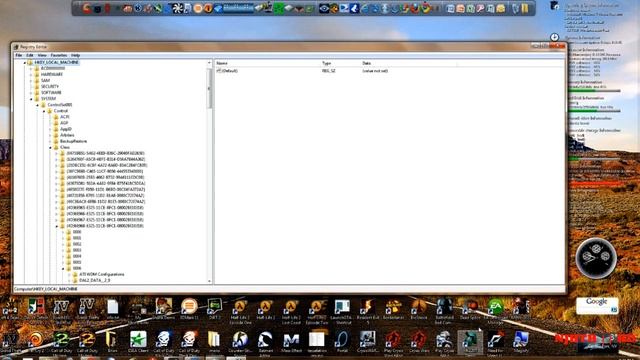
Task: Collapse the HKEY_LOCAL_MACHINE tree node
Action: pos(24,63)
